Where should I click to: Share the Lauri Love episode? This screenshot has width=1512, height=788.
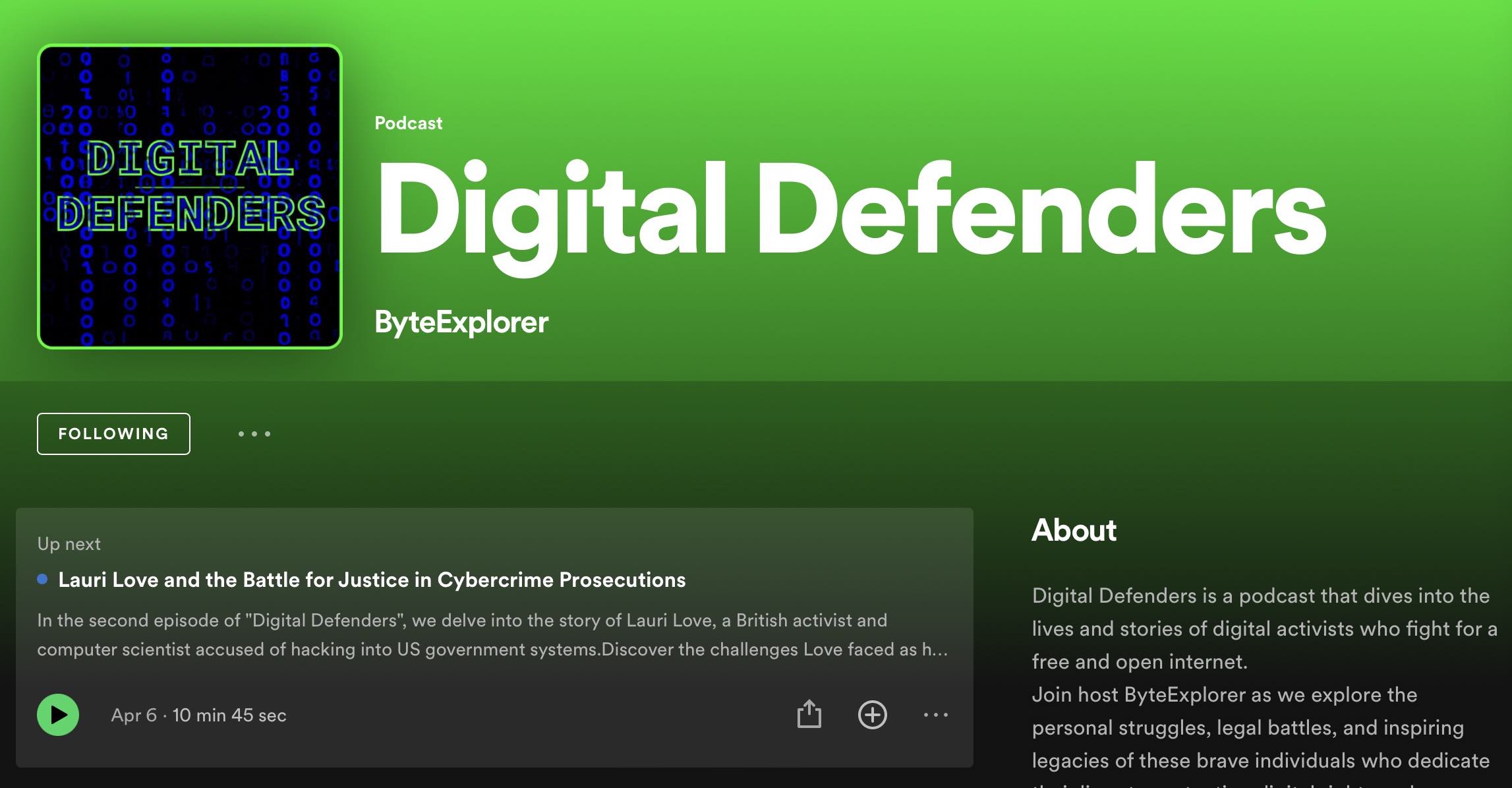(x=809, y=714)
